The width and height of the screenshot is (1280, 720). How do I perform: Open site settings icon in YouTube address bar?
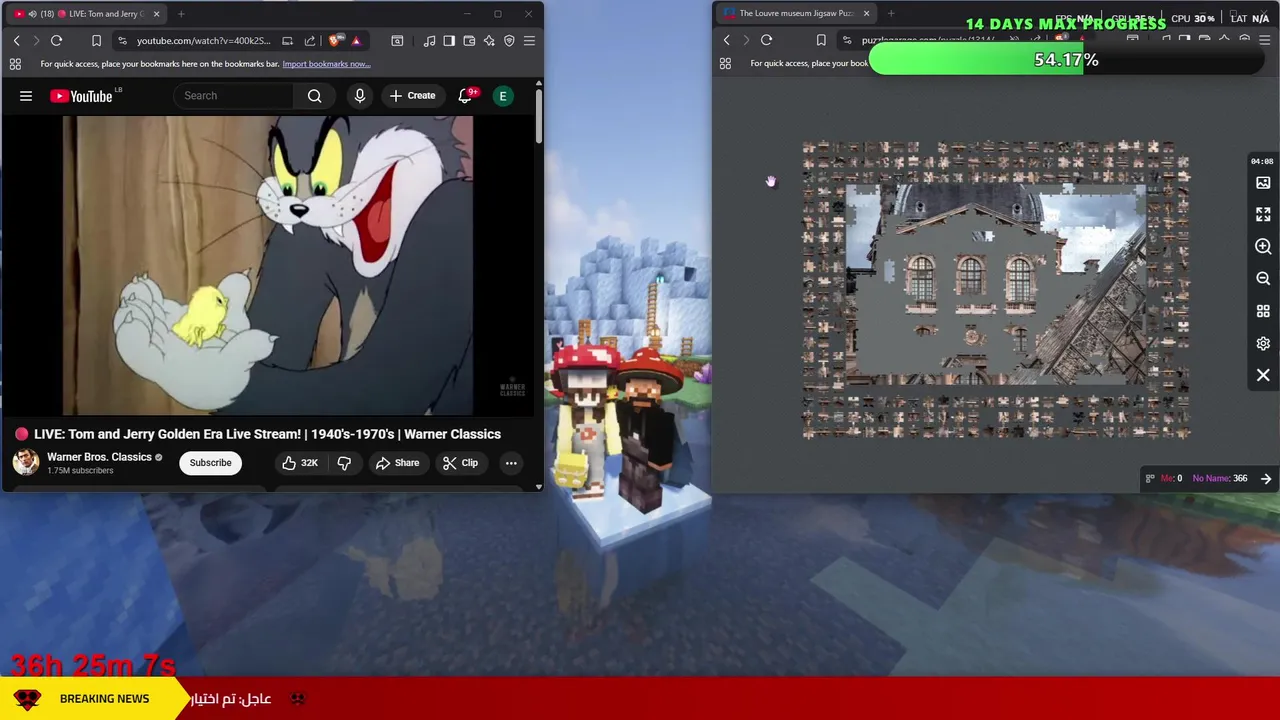point(122,41)
